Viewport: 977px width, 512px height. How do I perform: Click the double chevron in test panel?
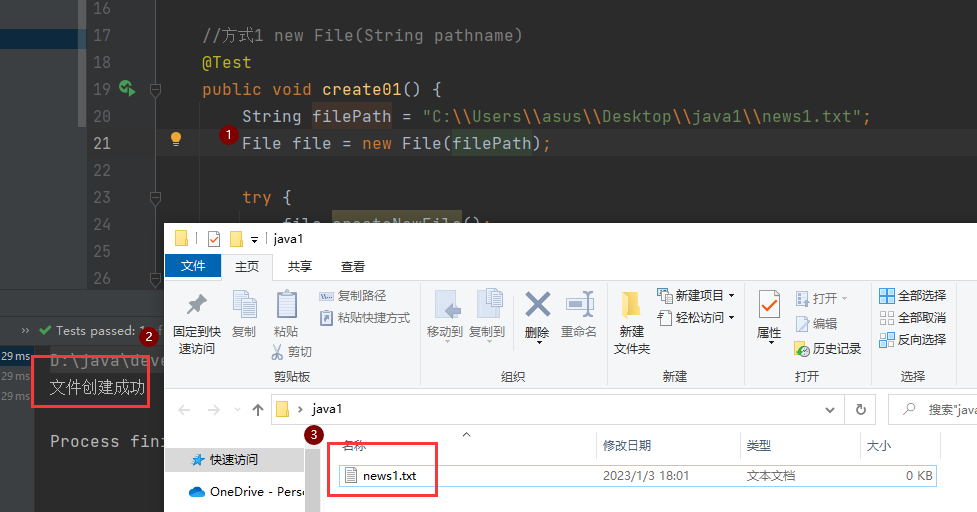(25, 331)
